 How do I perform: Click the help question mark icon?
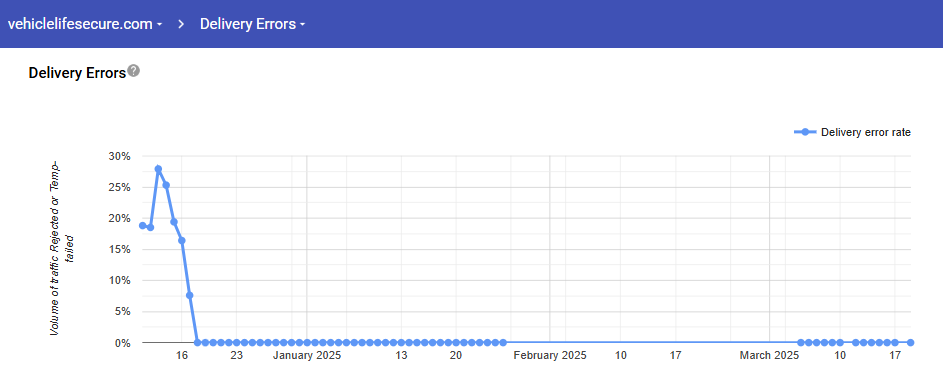[x=134, y=71]
